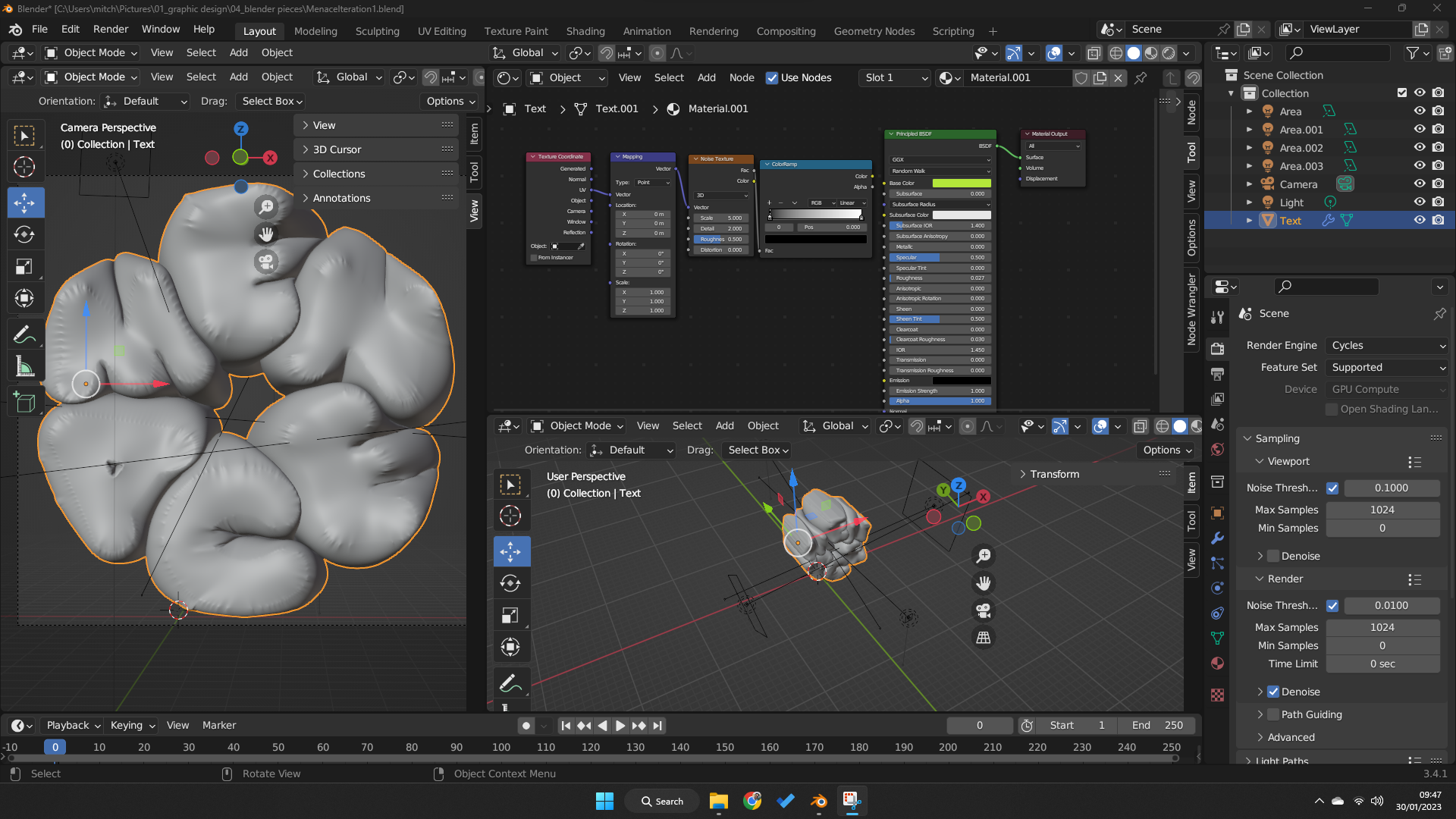
Task: Toggle Denoise under Render sampling
Action: pos(1272,691)
